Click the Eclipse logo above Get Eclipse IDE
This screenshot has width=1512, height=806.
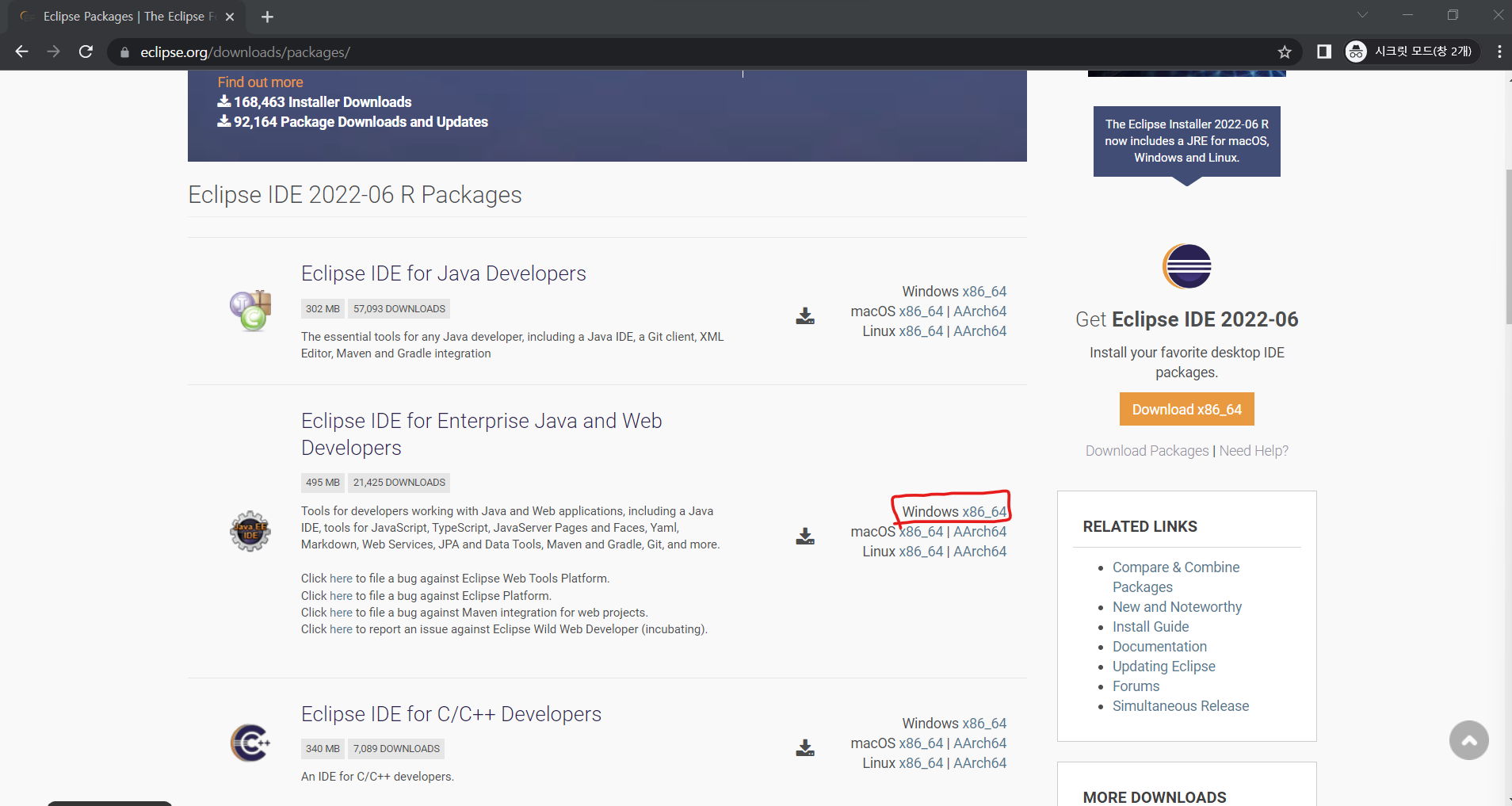tap(1186, 266)
